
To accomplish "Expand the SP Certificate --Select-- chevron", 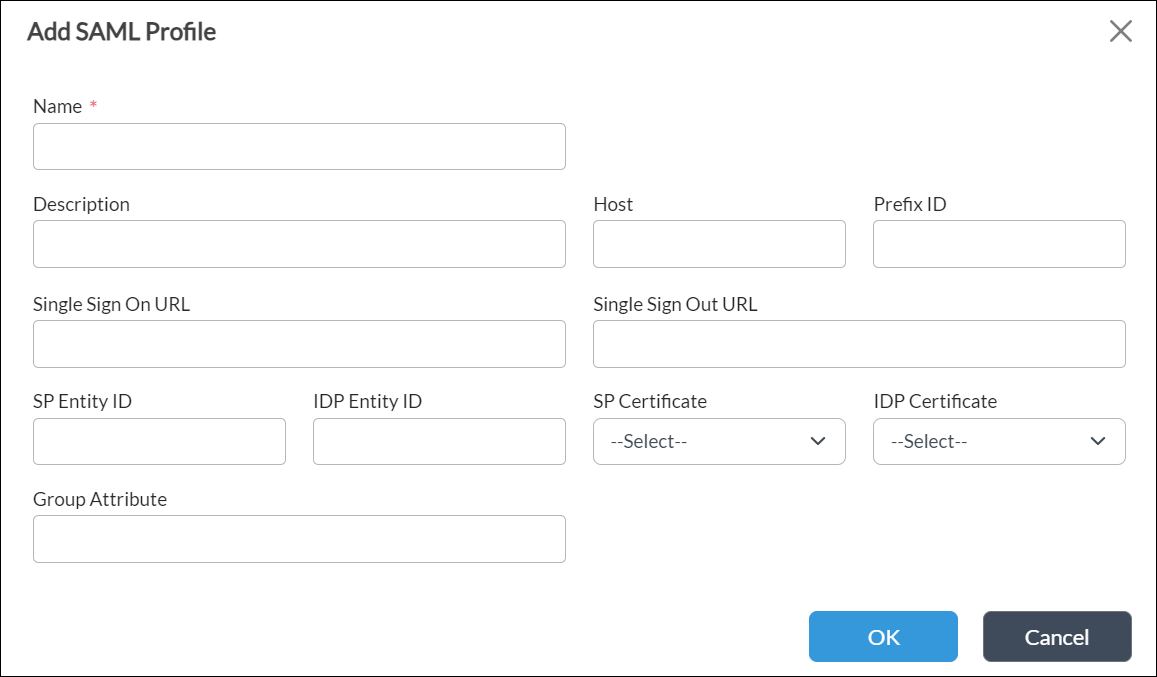I will 817,441.
